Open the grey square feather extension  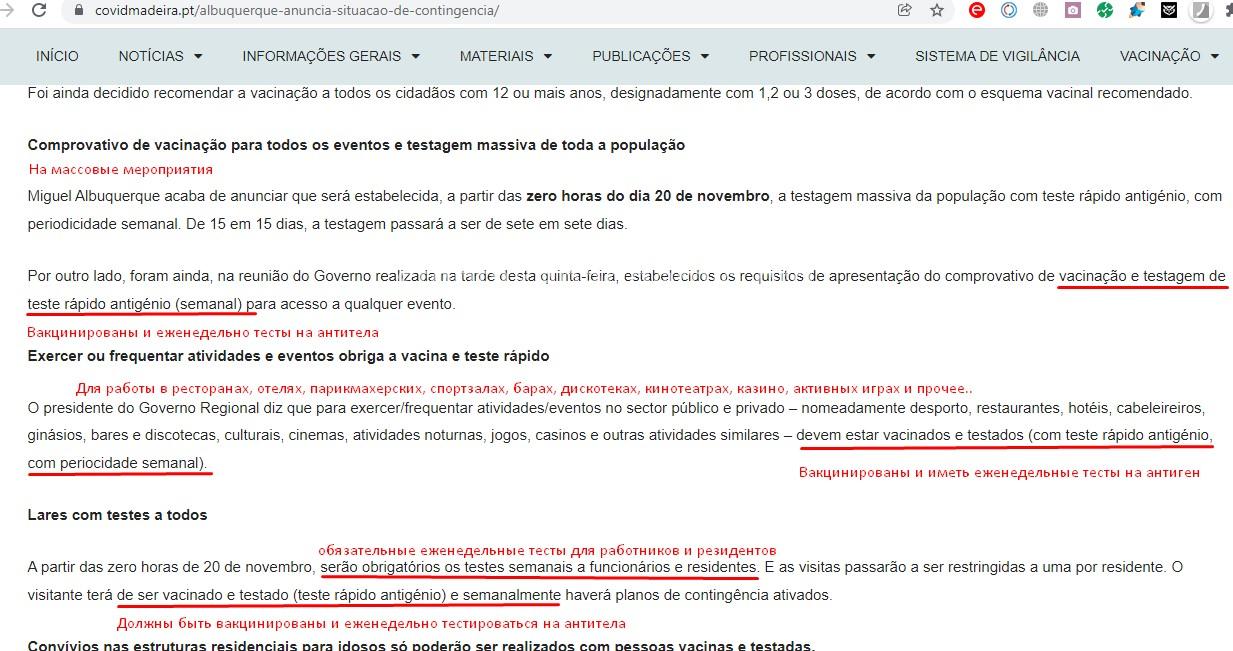click(x=1202, y=11)
